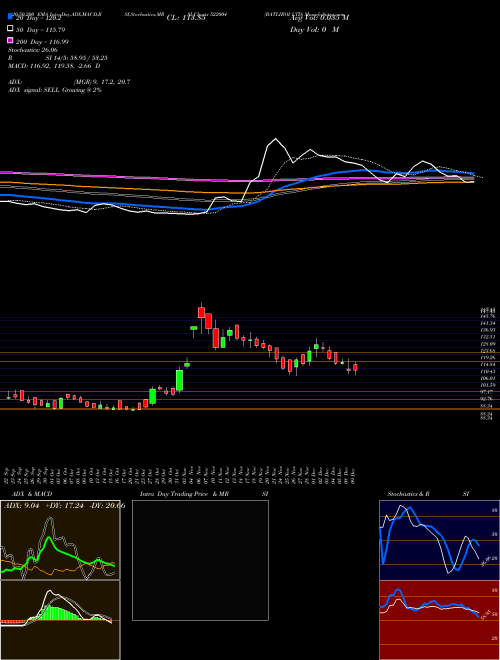Image resolution: width=500 pixels, height=660 pixels.
Task: Click the 'Intra Day Trading Price & MR' heading
Action: point(184,494)
